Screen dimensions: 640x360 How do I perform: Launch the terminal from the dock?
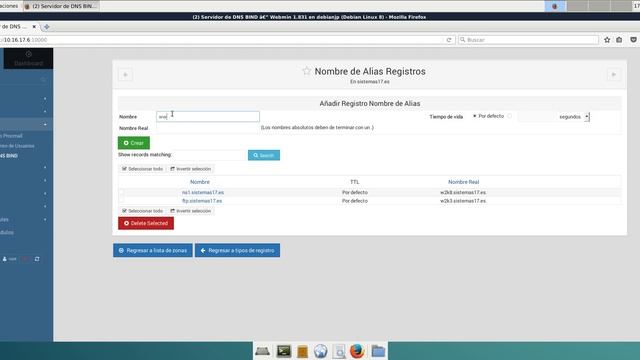[x=284, y=351]
